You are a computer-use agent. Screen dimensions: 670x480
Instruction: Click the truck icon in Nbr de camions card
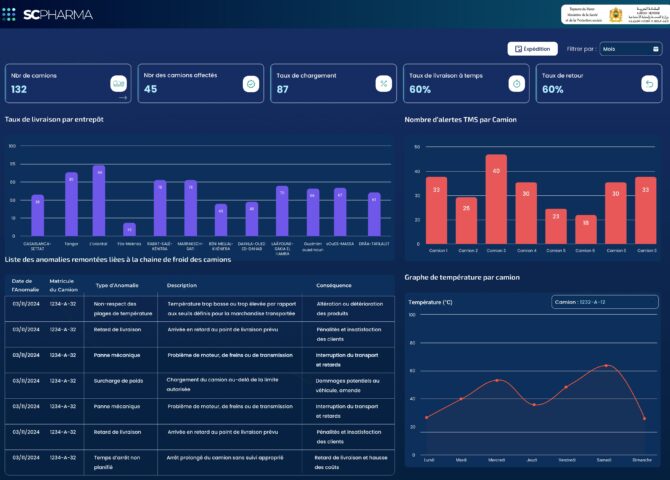[118, 83]
